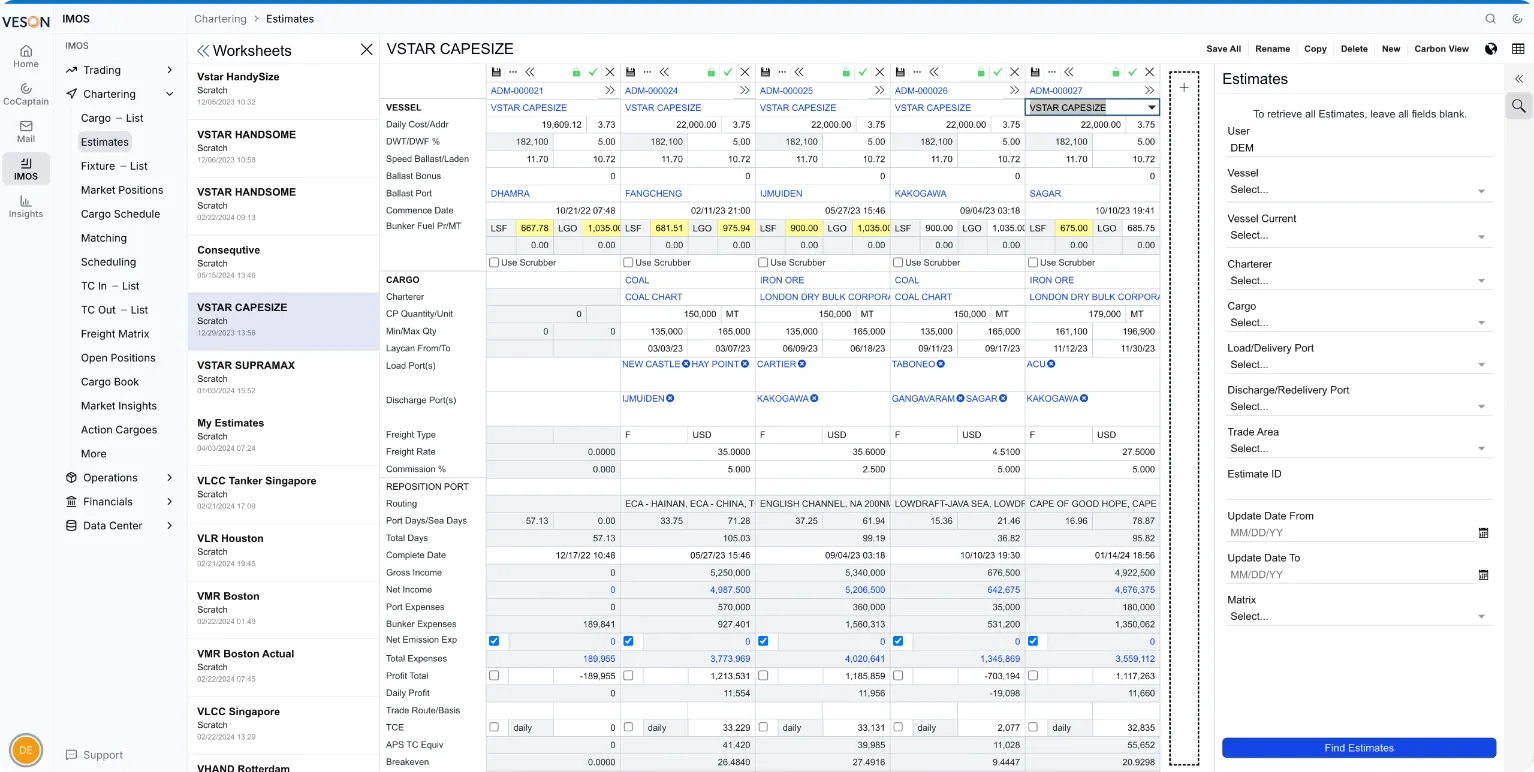Image resolution: width=1534 pixels, height=772 pixels.
Task: Open the Charterer filter dropdown
Action: pos(1359,281)
